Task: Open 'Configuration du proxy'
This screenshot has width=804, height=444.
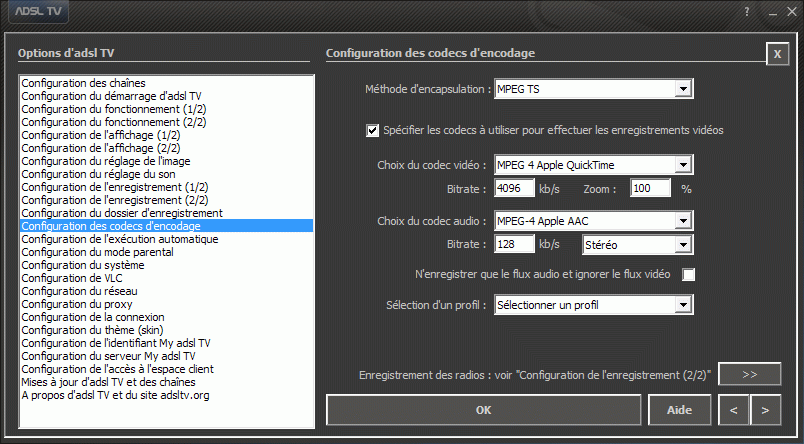Action: (167, 304)
